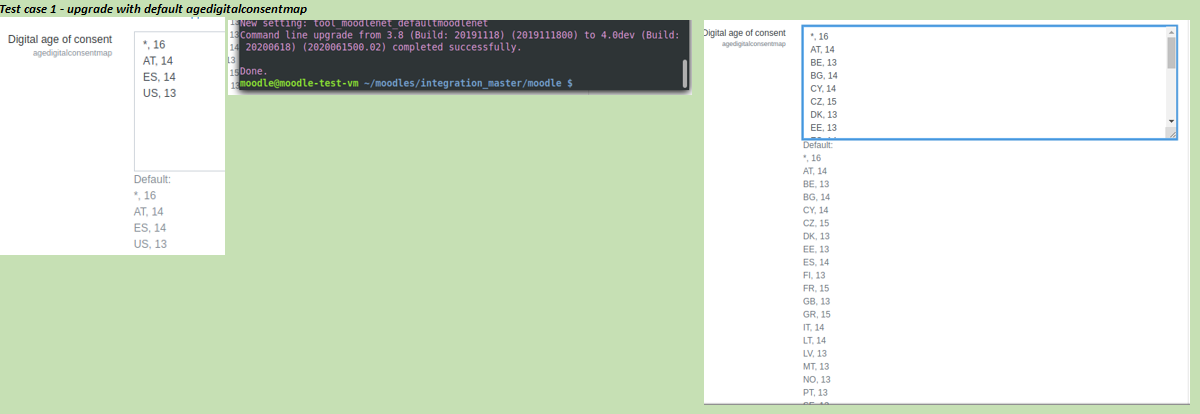Click 'ES, 14' inside the left text box
Screen dimensions: 1200x414
[160, 77]
